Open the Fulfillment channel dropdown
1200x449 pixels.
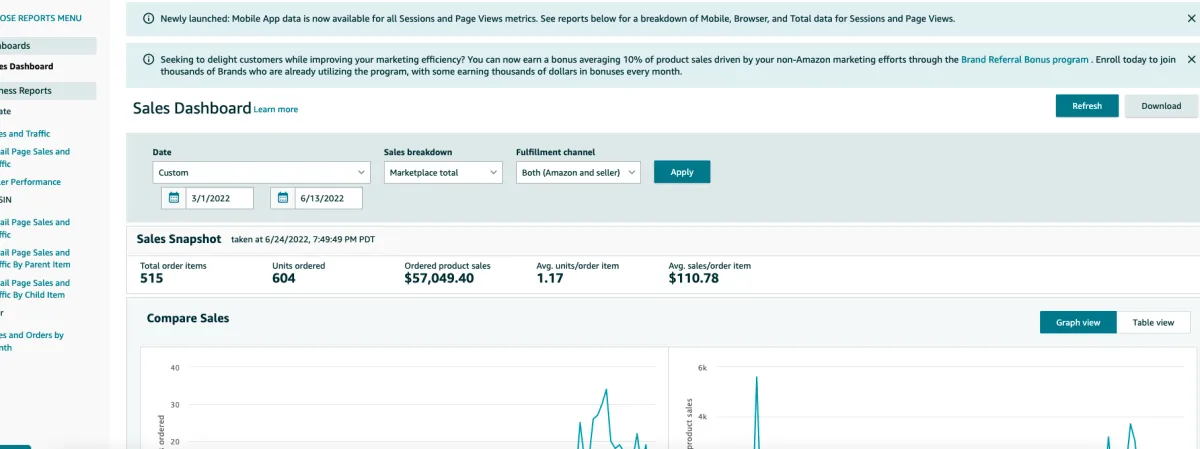coord(580,172)
